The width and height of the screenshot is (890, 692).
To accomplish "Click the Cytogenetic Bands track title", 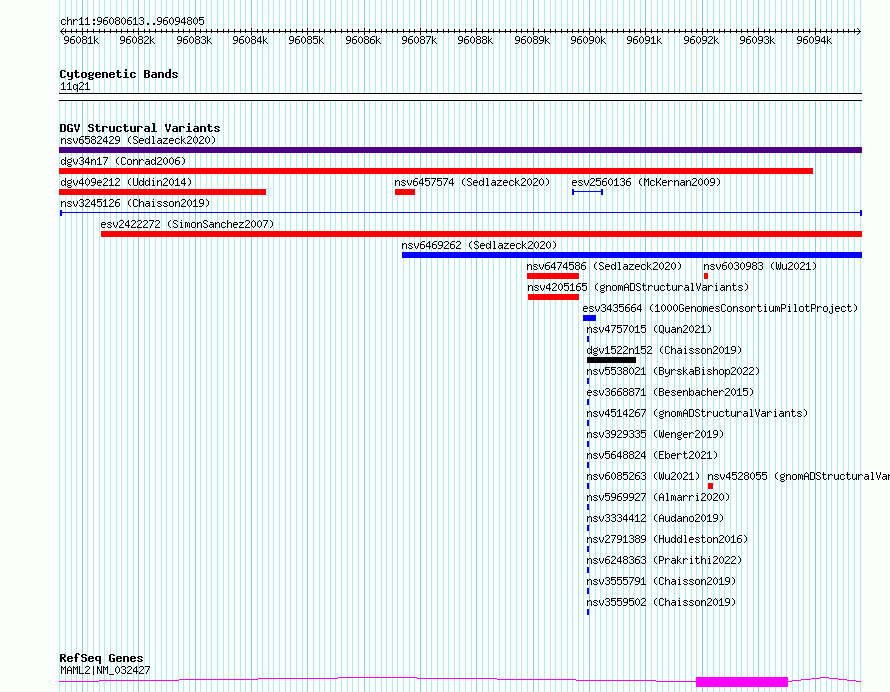I will point(119,74).
